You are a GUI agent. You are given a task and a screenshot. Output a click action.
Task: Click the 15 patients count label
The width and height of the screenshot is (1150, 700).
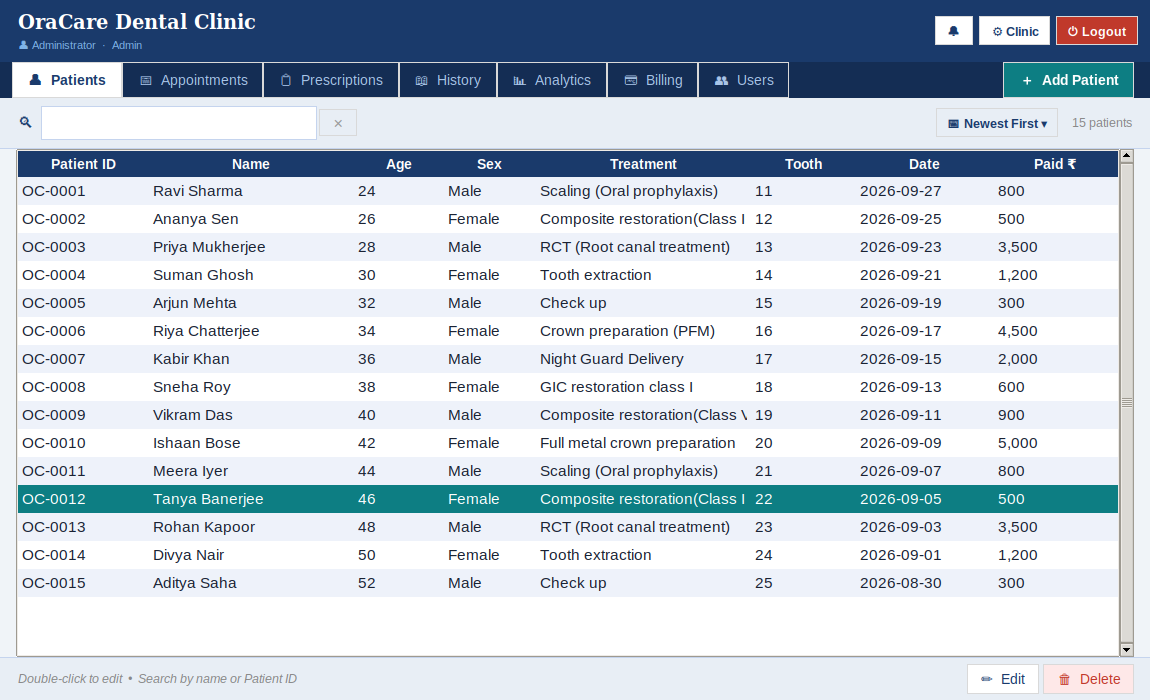(1102, 123)
